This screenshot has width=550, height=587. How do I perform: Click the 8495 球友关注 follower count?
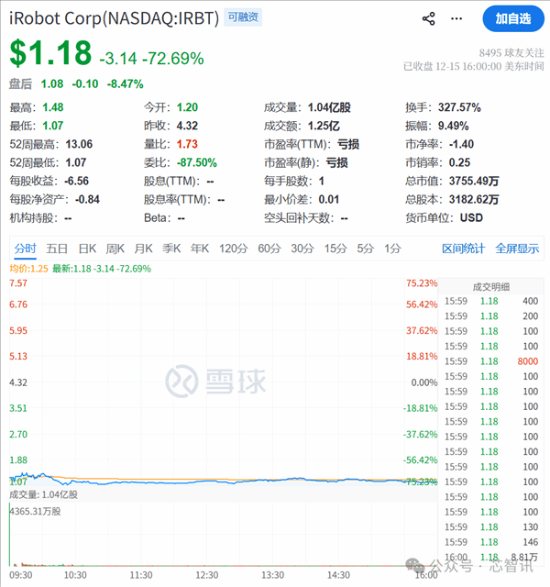(x=511, y=53)
